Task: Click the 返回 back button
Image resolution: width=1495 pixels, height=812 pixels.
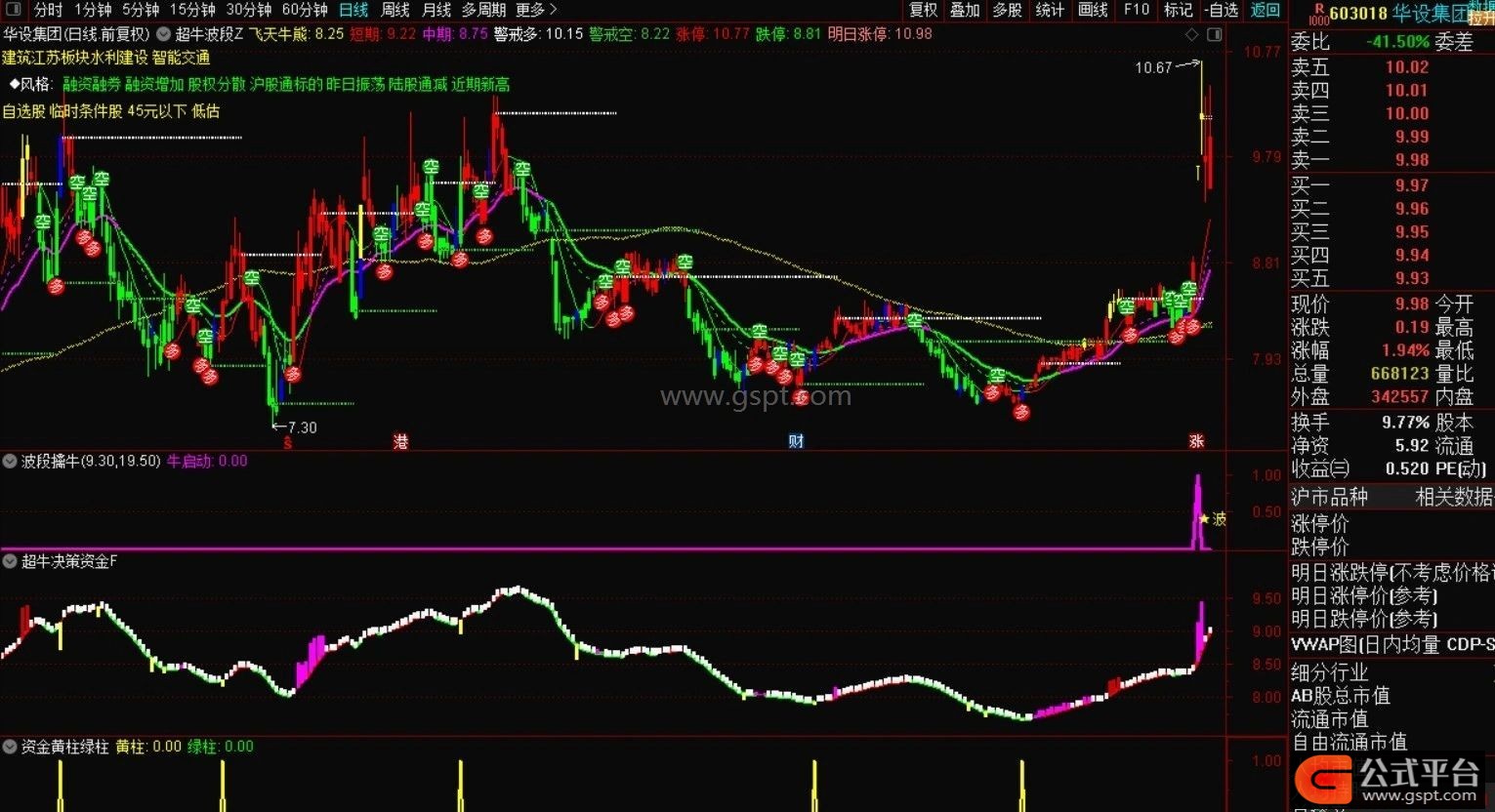Action: point(1266,10)
